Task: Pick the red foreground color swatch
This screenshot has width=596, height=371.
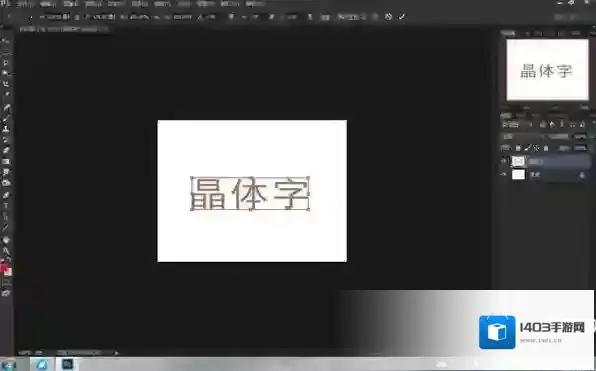Action: coord(4,269)
